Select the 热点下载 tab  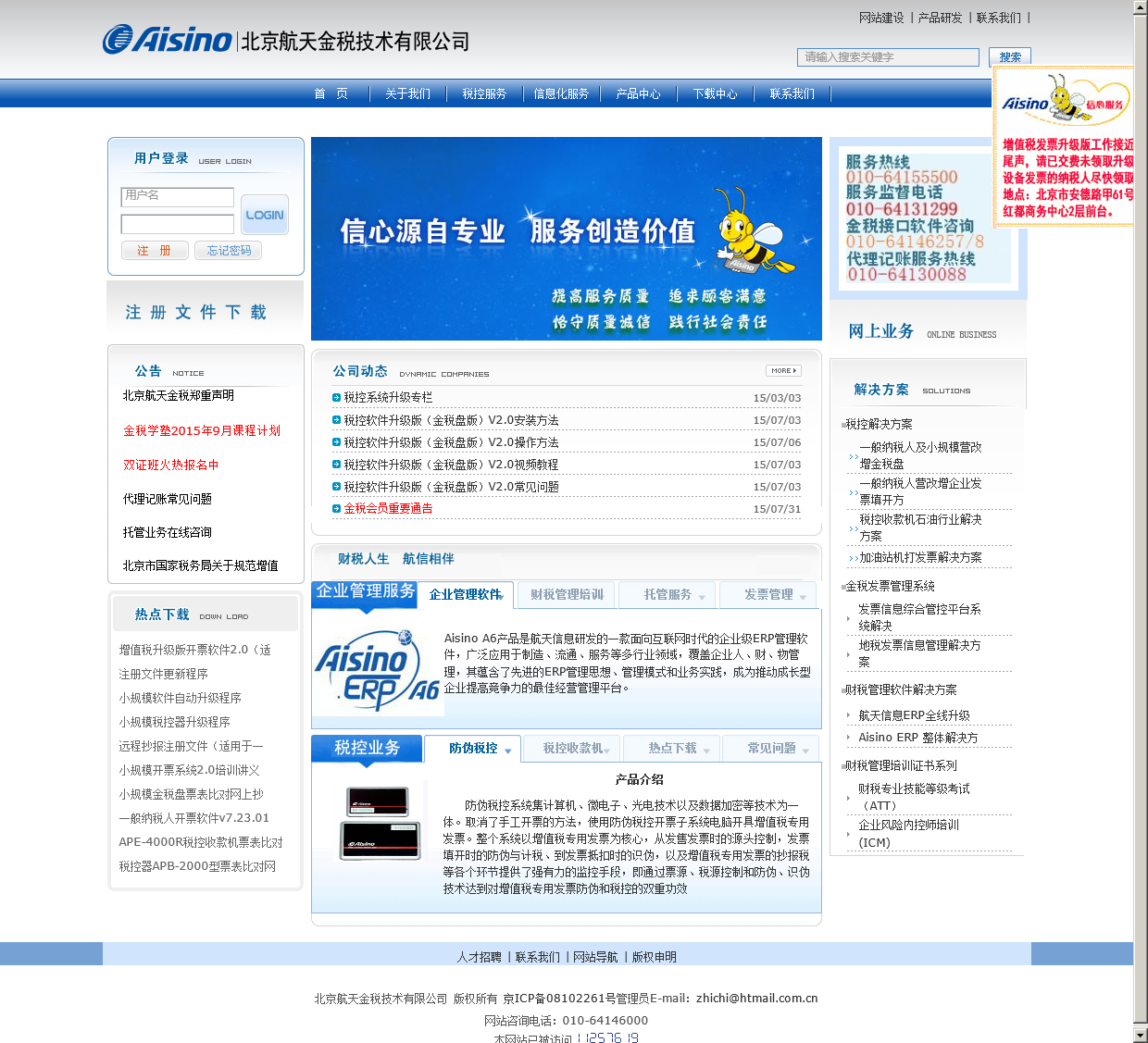(672, 748)
